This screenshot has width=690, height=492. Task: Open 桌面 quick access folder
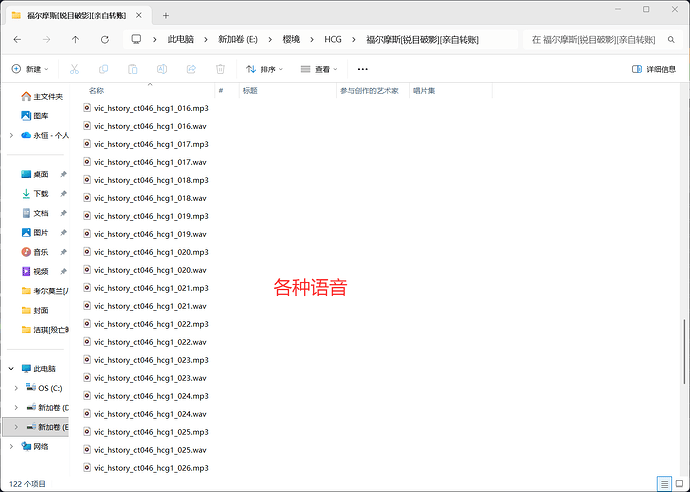point(35,174)
